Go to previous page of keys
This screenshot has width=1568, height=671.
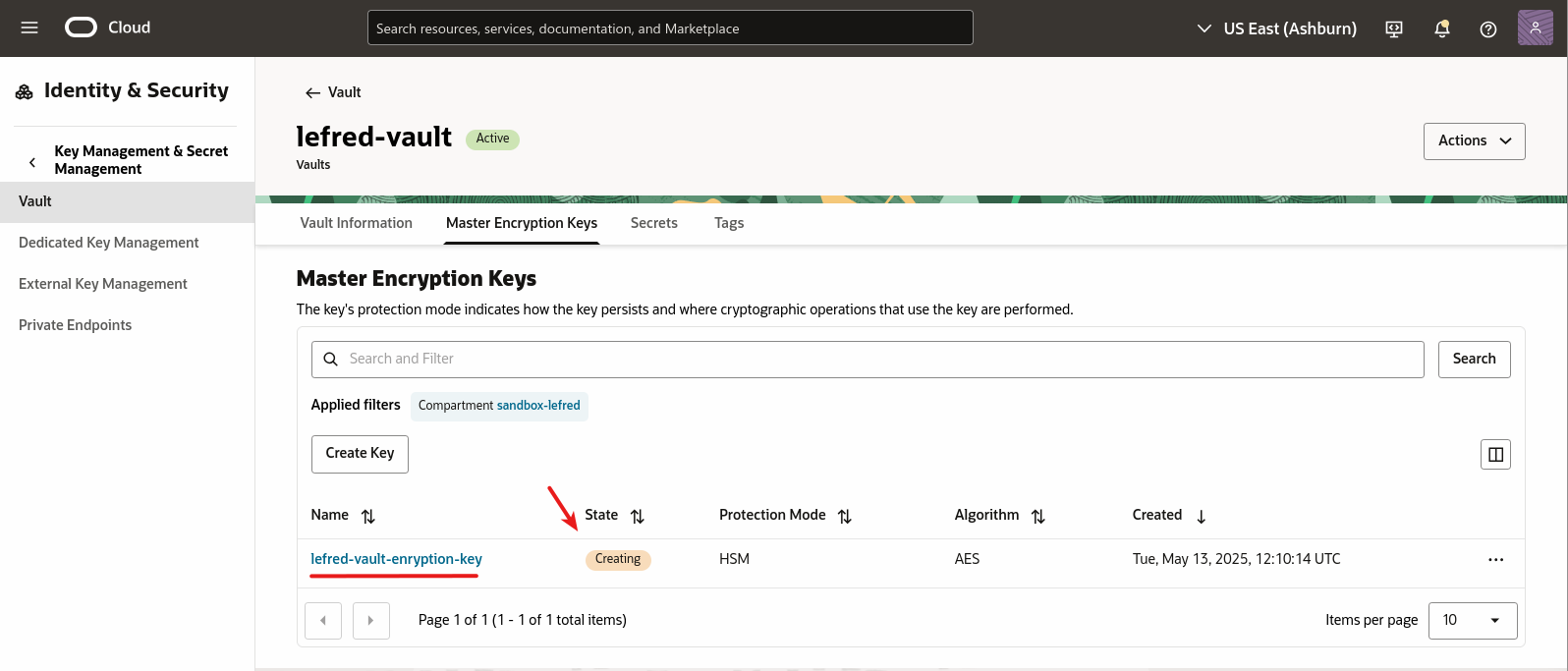323,621
